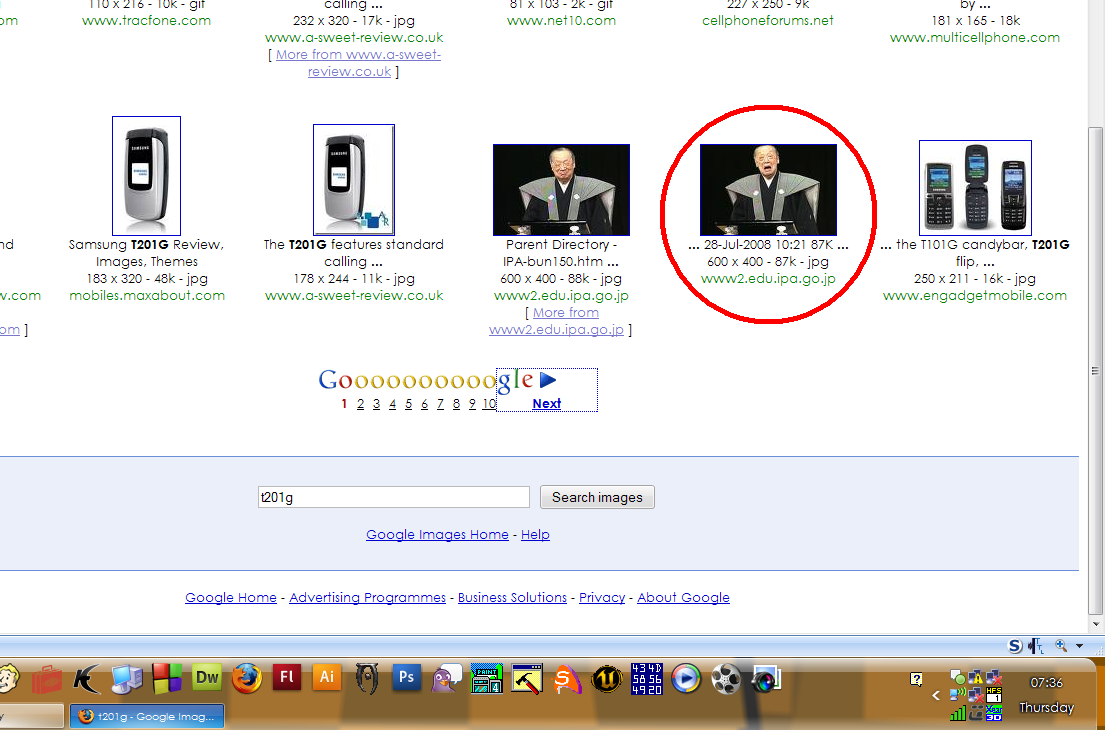Open Business Solutions footer link
1105x730 pixels.
[512, 598]
